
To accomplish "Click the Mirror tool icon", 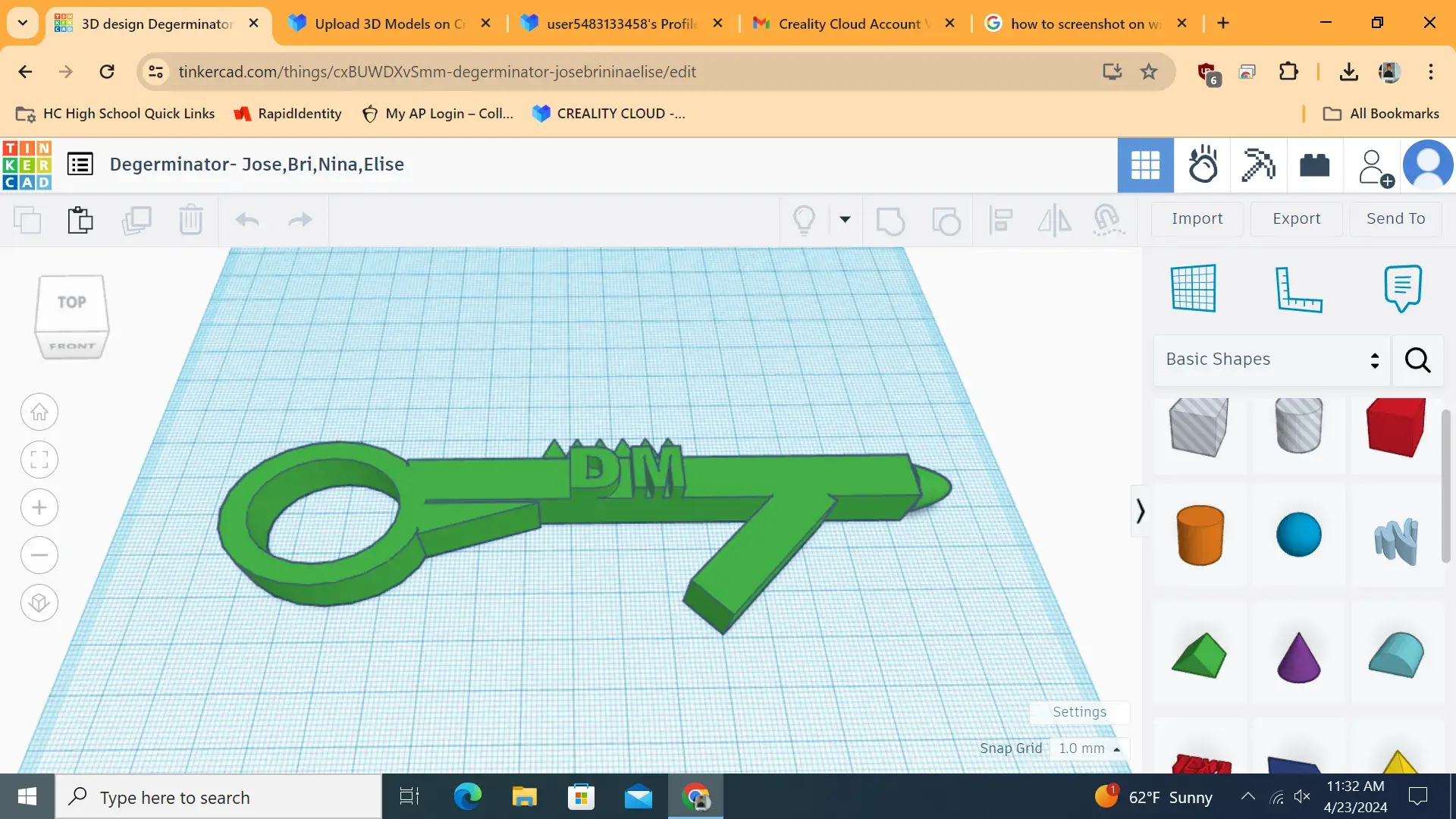I will click(x=1054, y=220).
